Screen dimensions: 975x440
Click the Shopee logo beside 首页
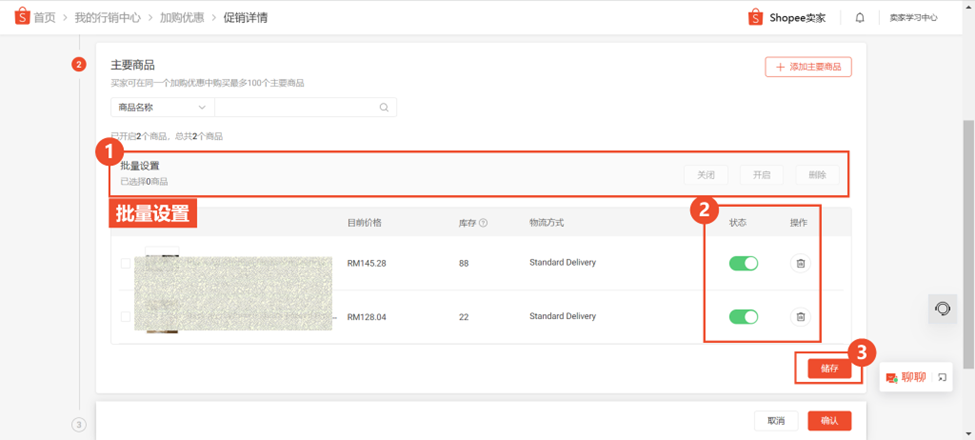click(x=22, y=17)
